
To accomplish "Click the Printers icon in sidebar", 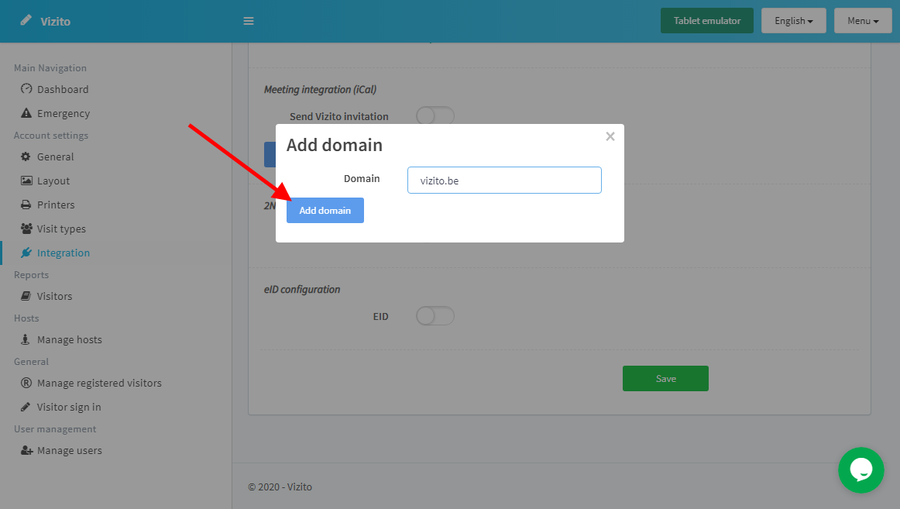I will tap(27, 205).
